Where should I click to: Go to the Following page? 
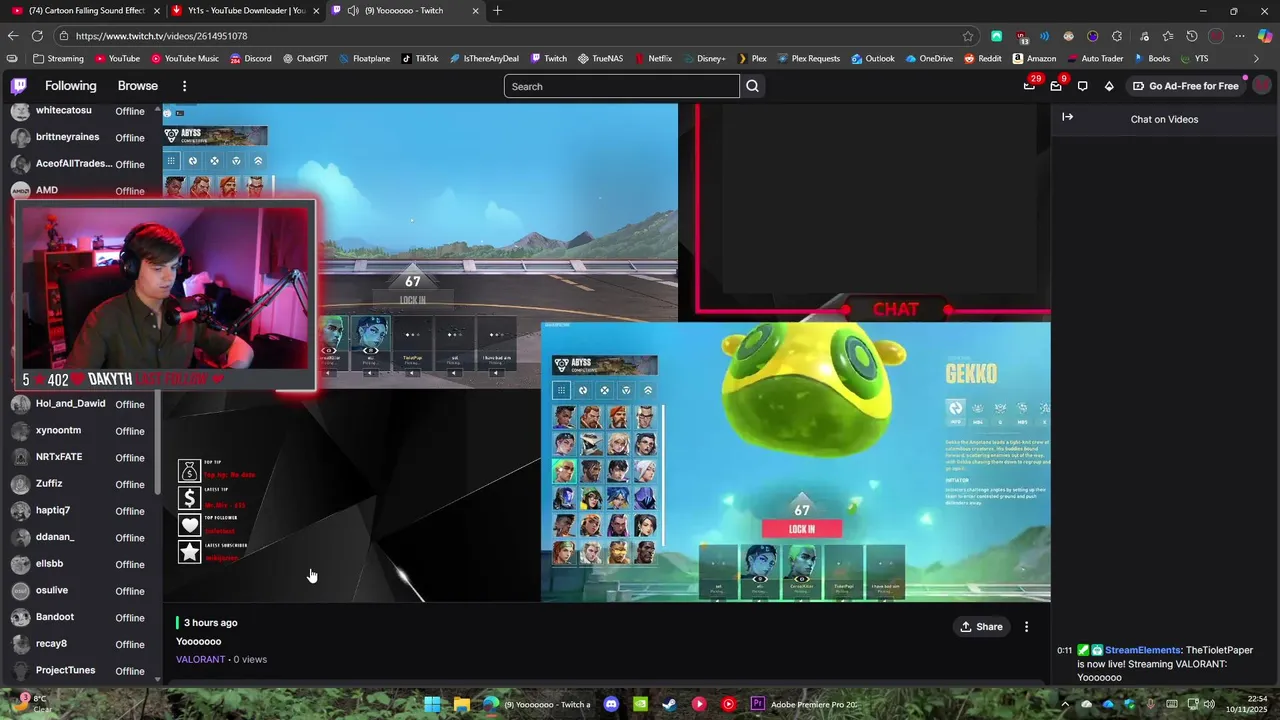pyautogui.click(x=71, y=86)
